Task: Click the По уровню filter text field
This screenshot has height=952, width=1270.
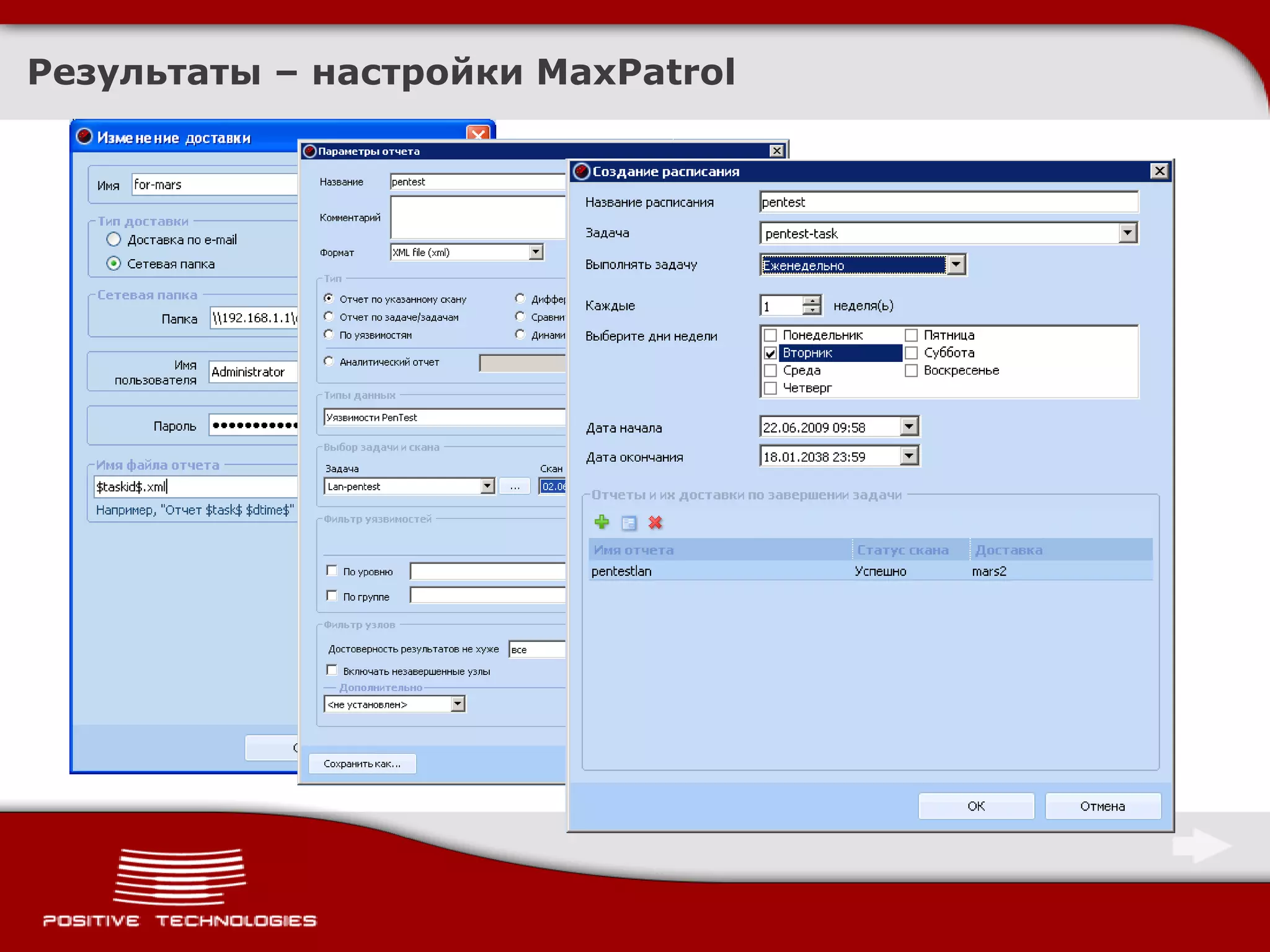Action: point(487,571)
